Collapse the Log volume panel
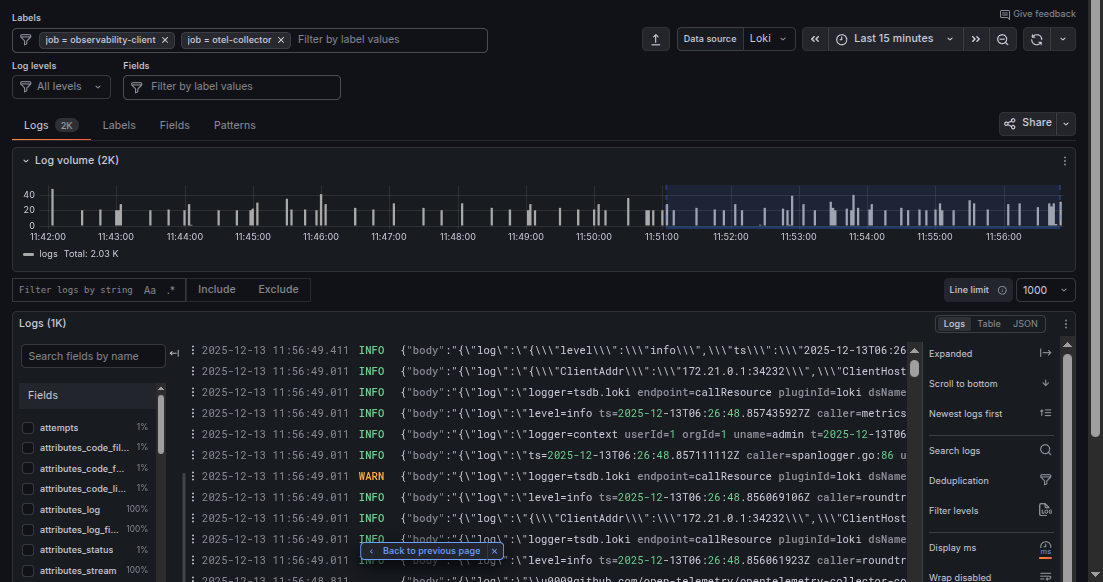 click(x=26, y=161)
